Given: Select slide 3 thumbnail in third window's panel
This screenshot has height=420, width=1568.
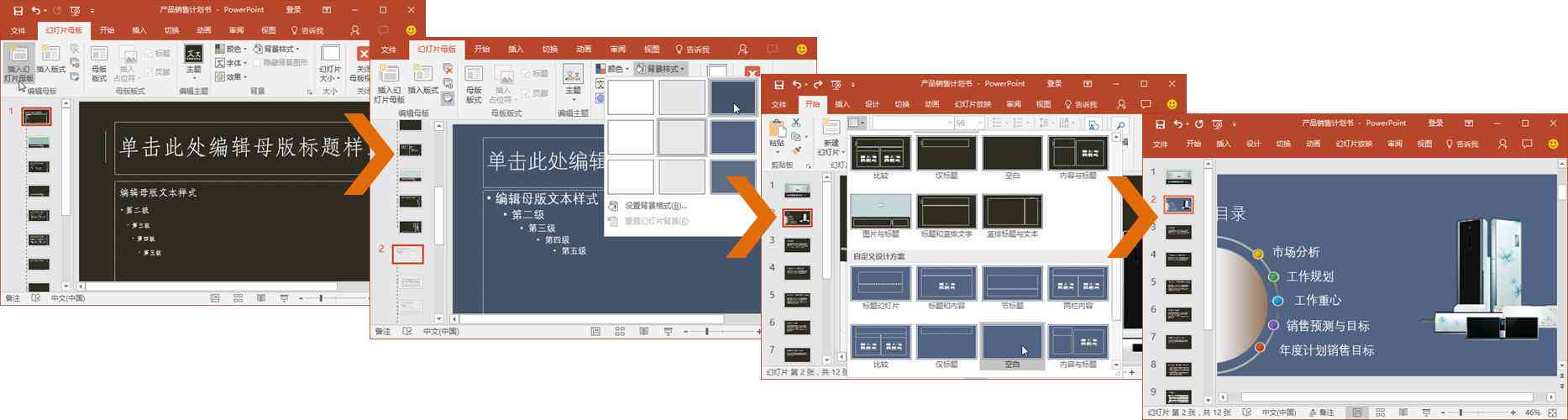Looking at the screenshot, I should [796, 245].
